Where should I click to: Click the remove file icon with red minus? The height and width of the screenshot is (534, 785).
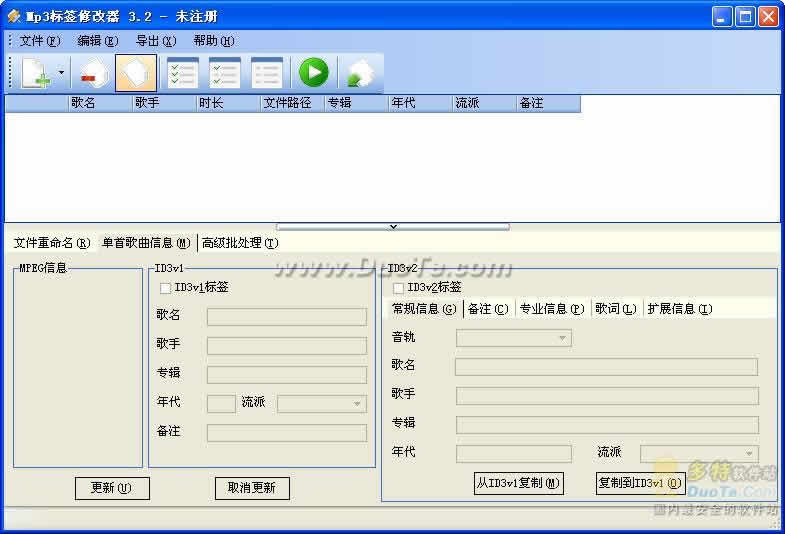94,73
